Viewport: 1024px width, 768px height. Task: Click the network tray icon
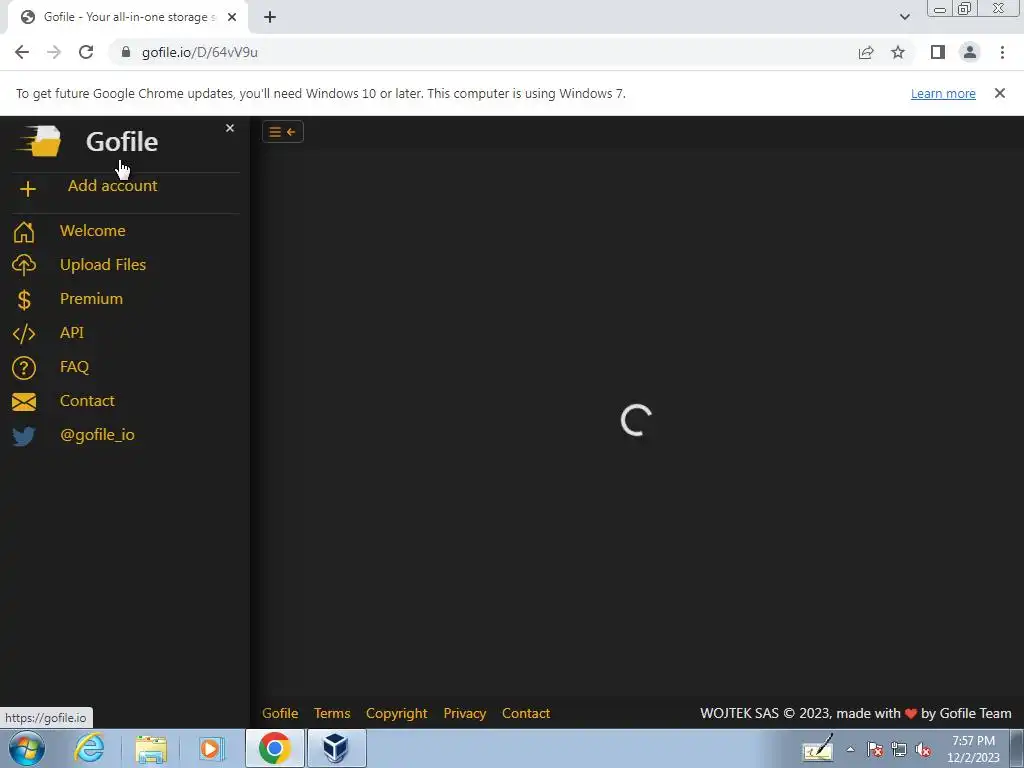[899, 749]
